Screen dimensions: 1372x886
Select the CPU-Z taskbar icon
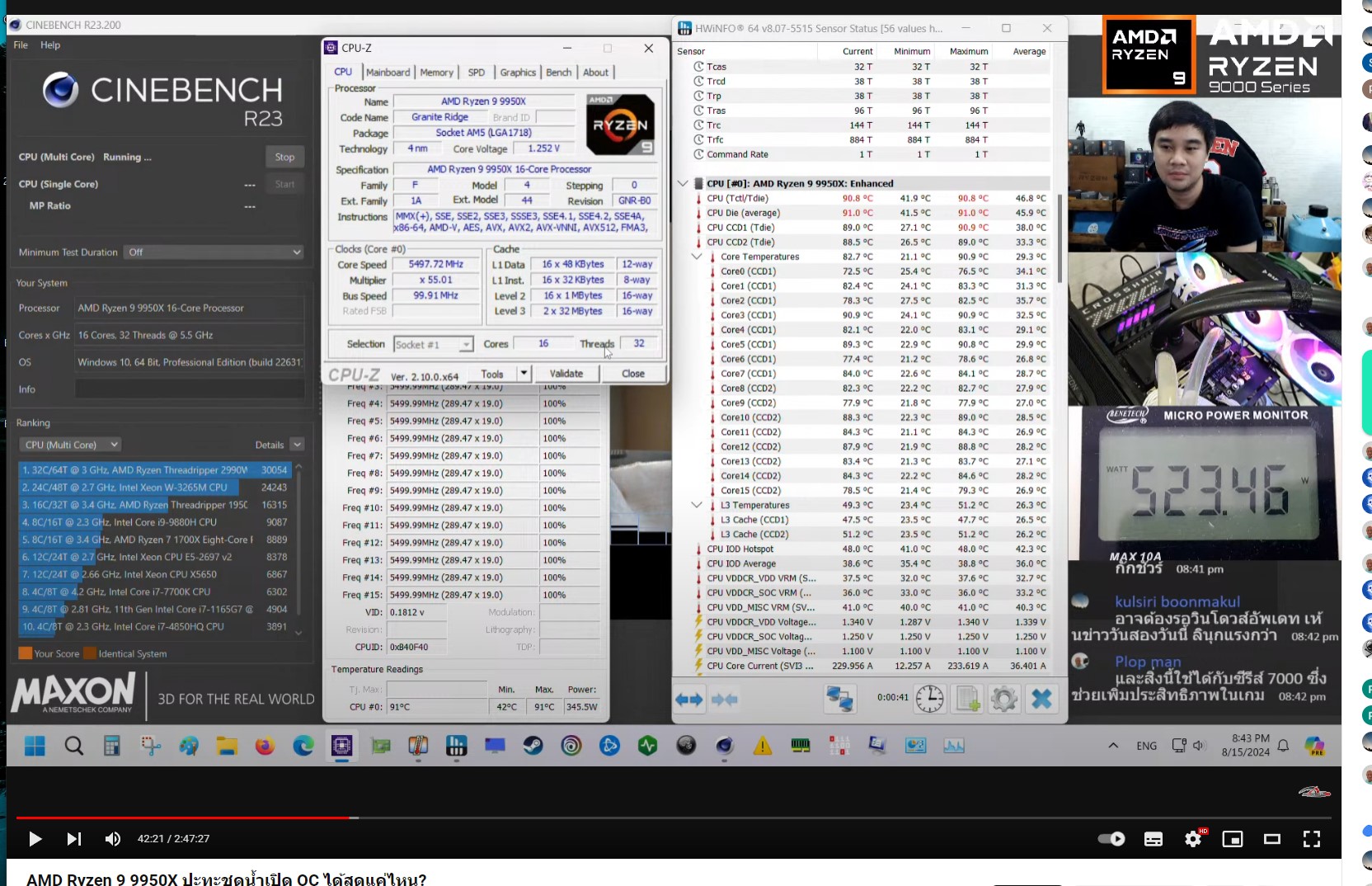341,746
